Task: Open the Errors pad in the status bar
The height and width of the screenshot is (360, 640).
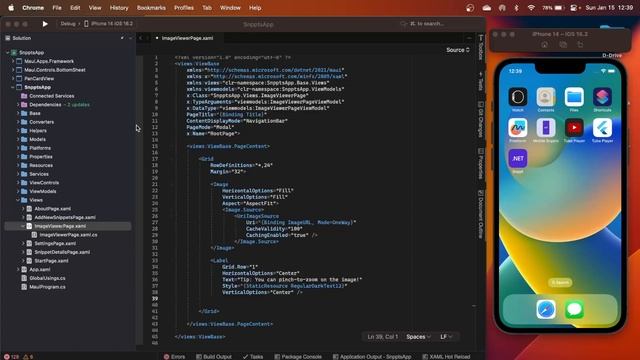Action: [x=174, y=357]
